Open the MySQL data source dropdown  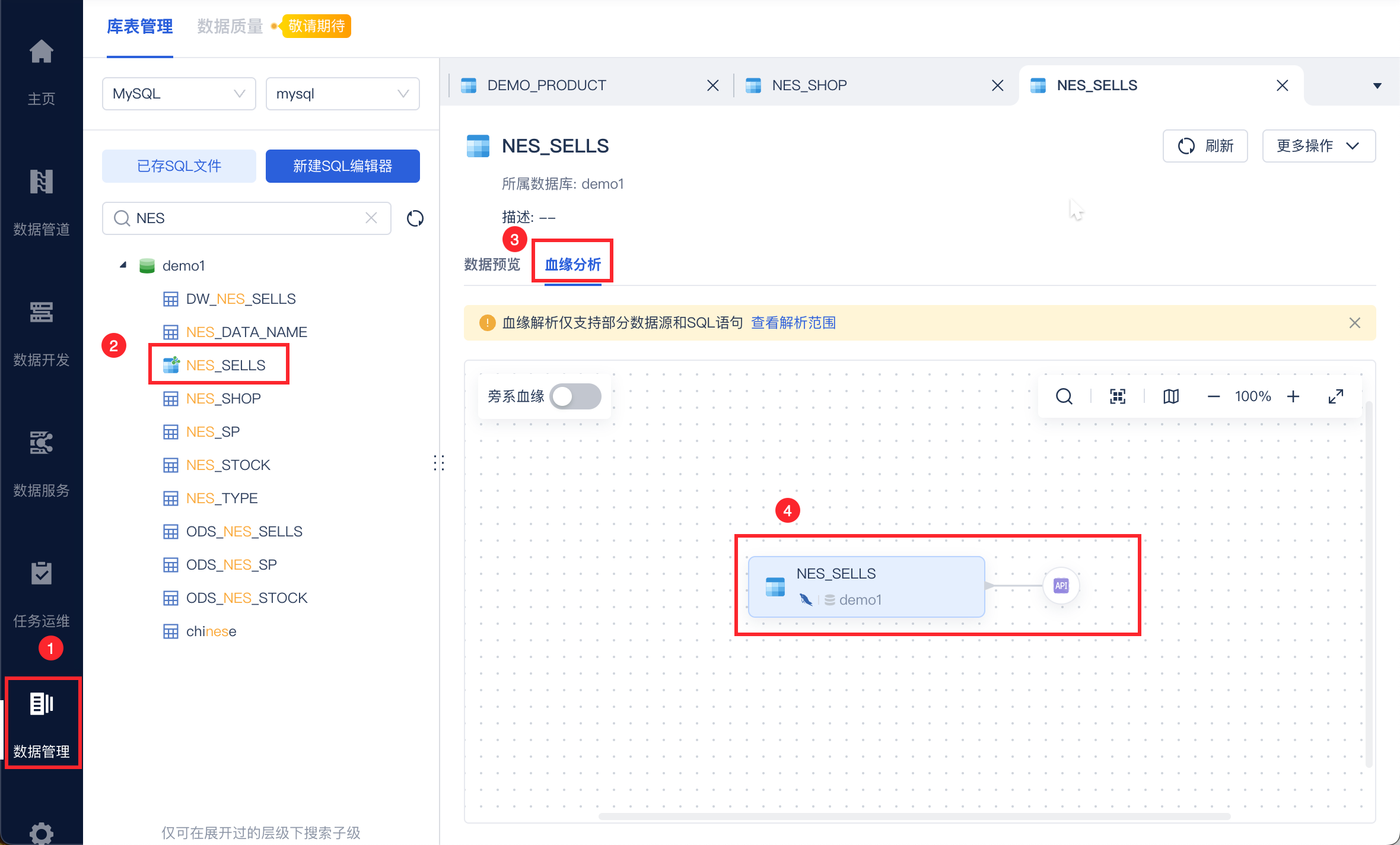pos(179,94)
